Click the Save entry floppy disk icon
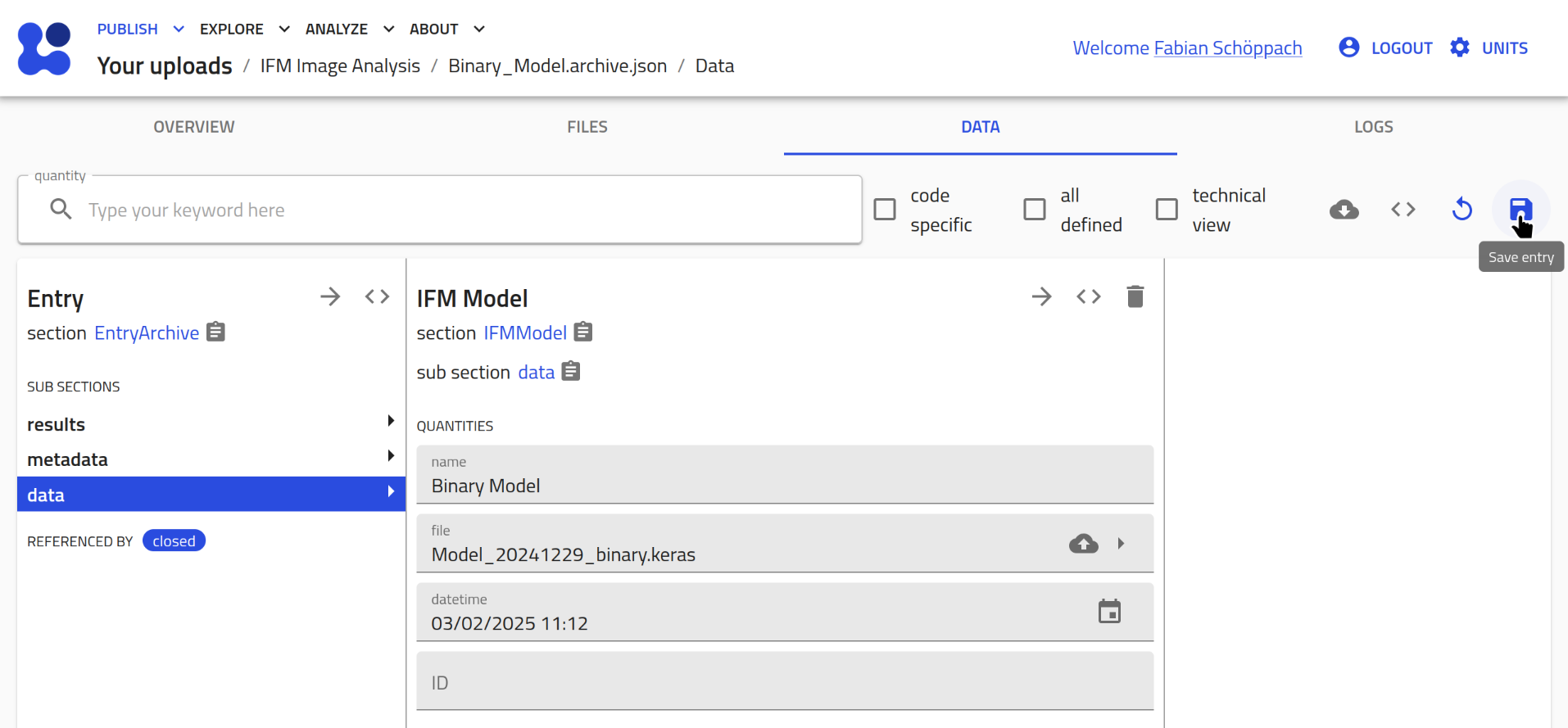This screenshot has width=1568, height=728. tap(1520, 209)
